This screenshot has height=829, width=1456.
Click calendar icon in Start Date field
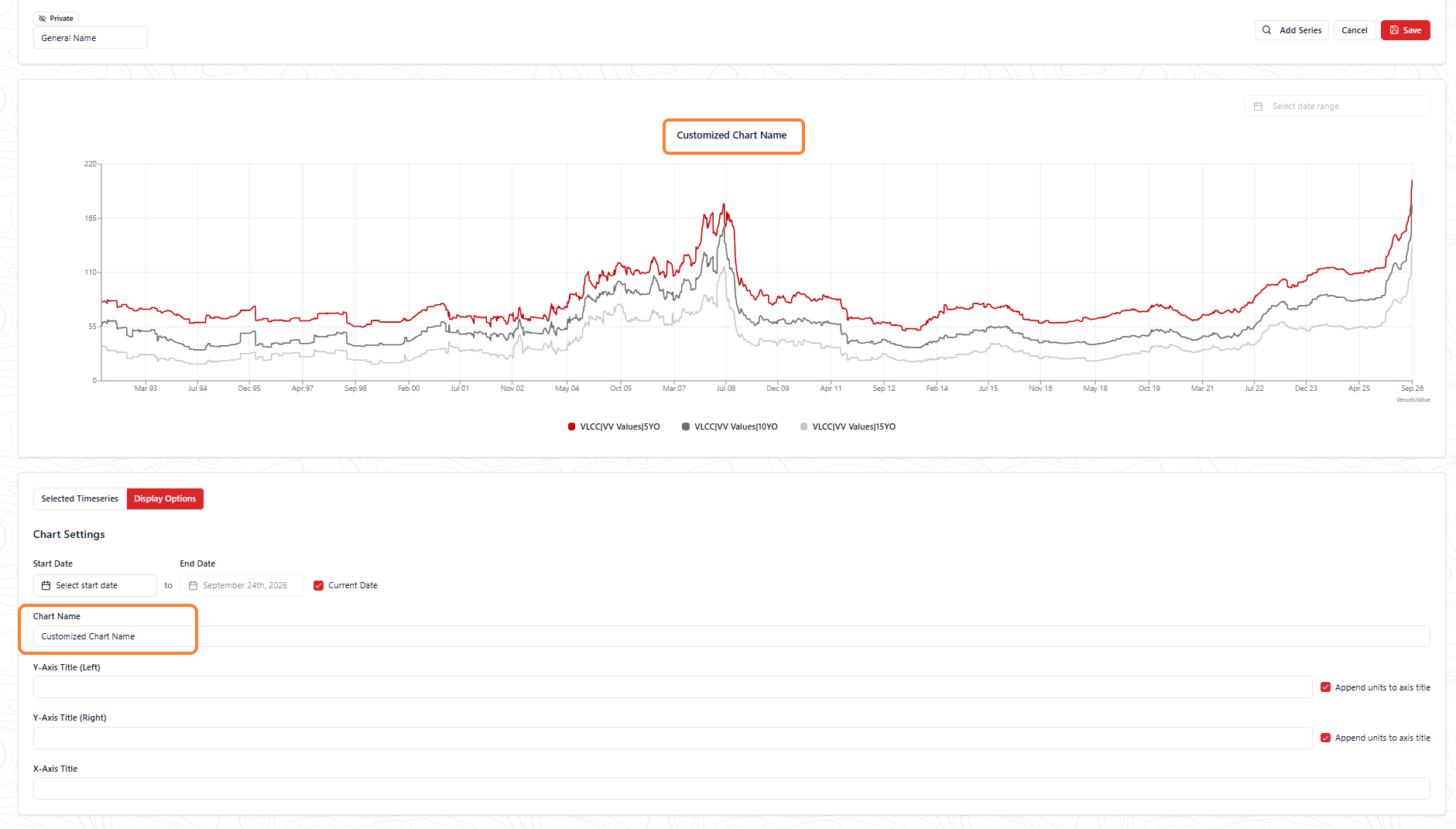[x=46, y=585]
